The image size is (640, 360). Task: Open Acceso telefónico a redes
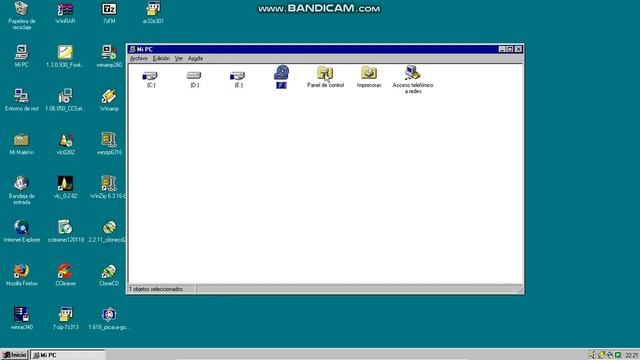412,73
